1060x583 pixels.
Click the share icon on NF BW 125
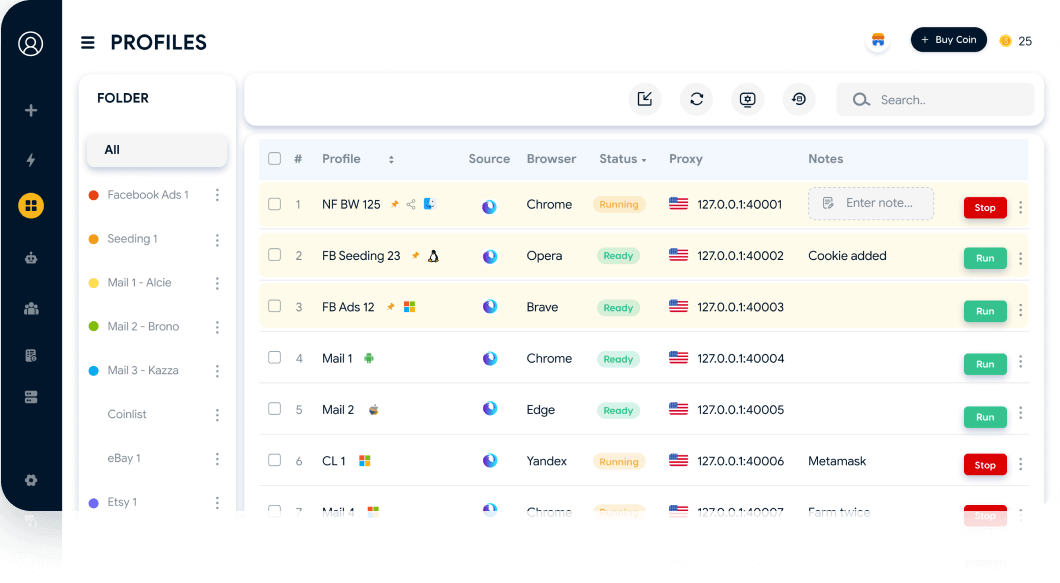[x=411, y=204]
